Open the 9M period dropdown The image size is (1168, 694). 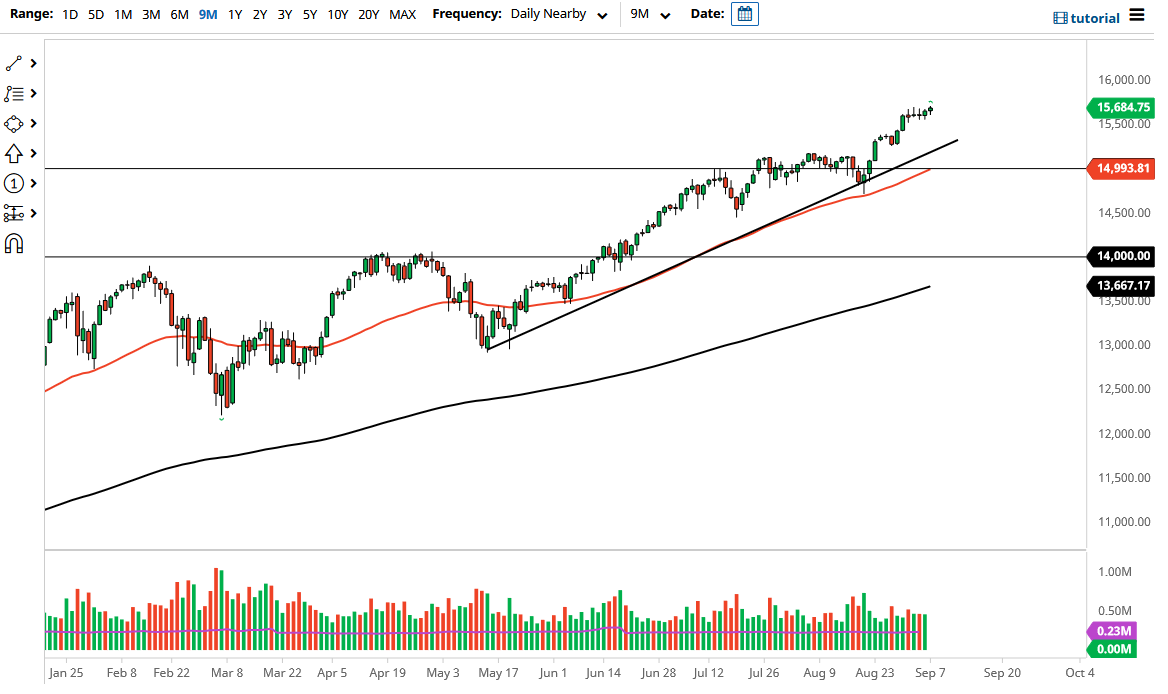(651, 14)
